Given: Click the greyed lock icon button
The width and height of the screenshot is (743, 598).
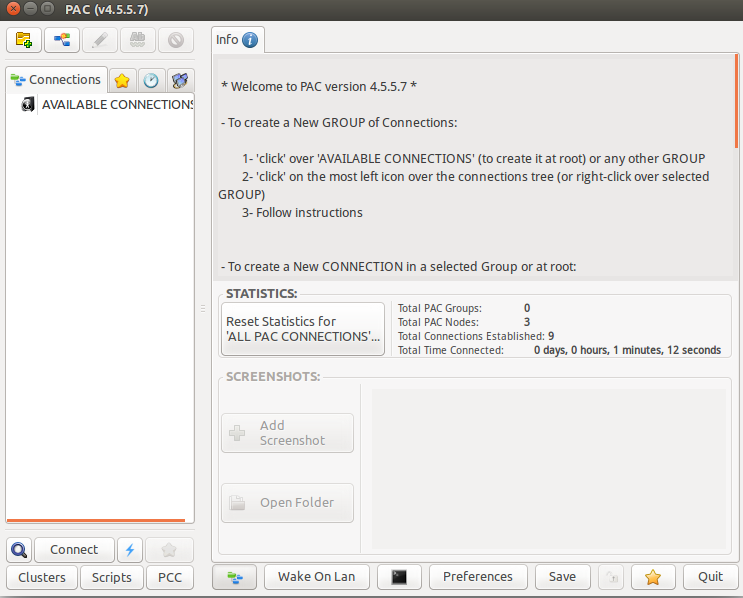Looking at the screenshot, I should click(x=611, y=577).
